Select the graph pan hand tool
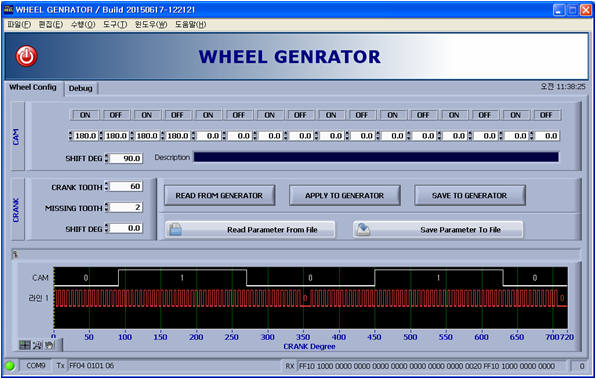The width and height of the screenshot is (596, 379). pos(49,345)
